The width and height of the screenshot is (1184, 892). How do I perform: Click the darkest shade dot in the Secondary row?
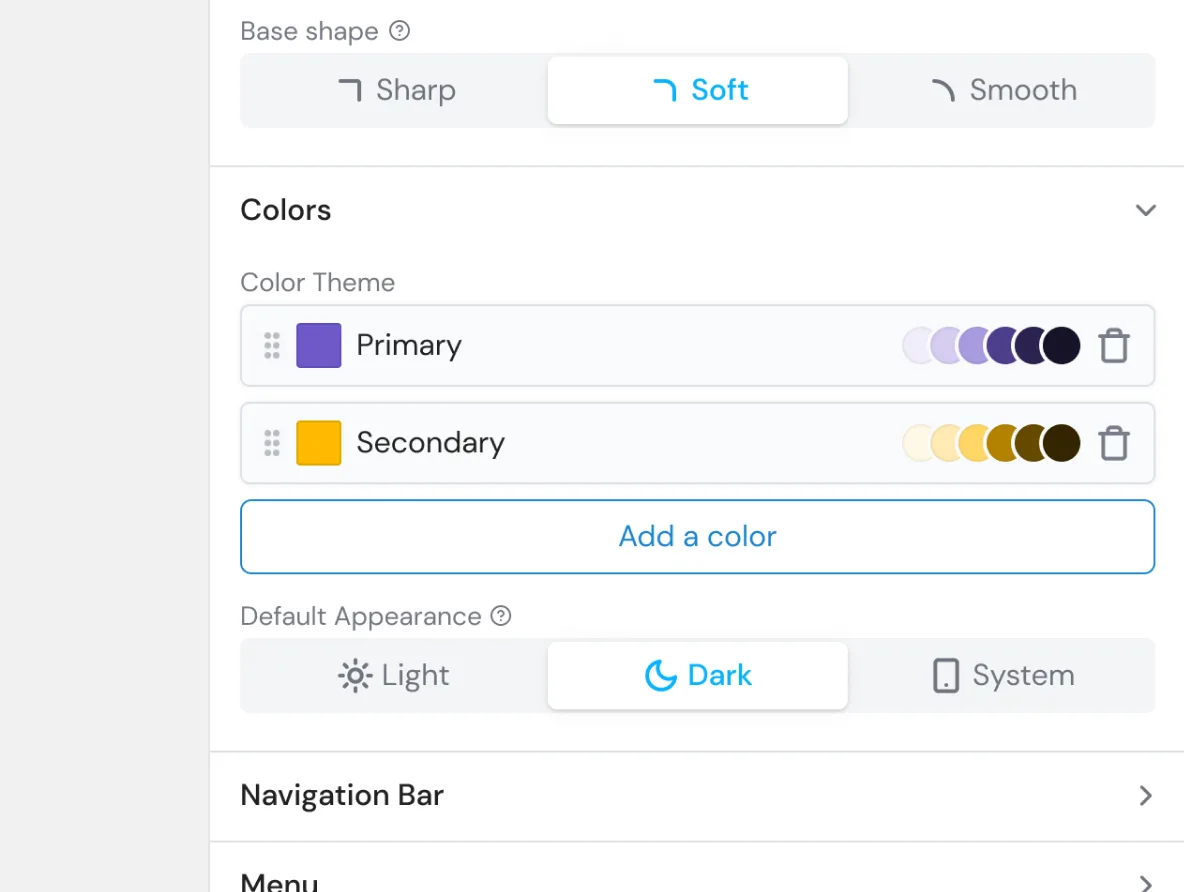[x=1063, y=442]
